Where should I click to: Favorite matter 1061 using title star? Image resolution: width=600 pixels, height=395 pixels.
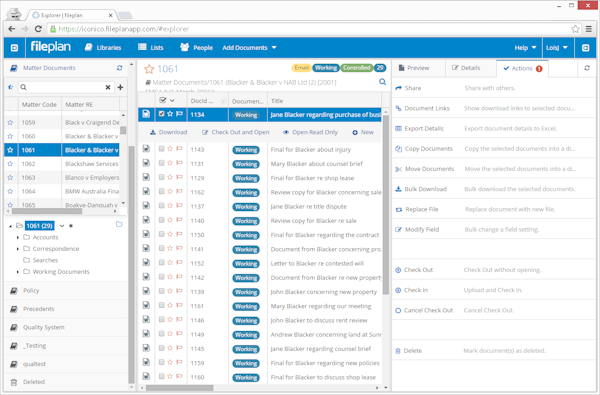(149, 69)
